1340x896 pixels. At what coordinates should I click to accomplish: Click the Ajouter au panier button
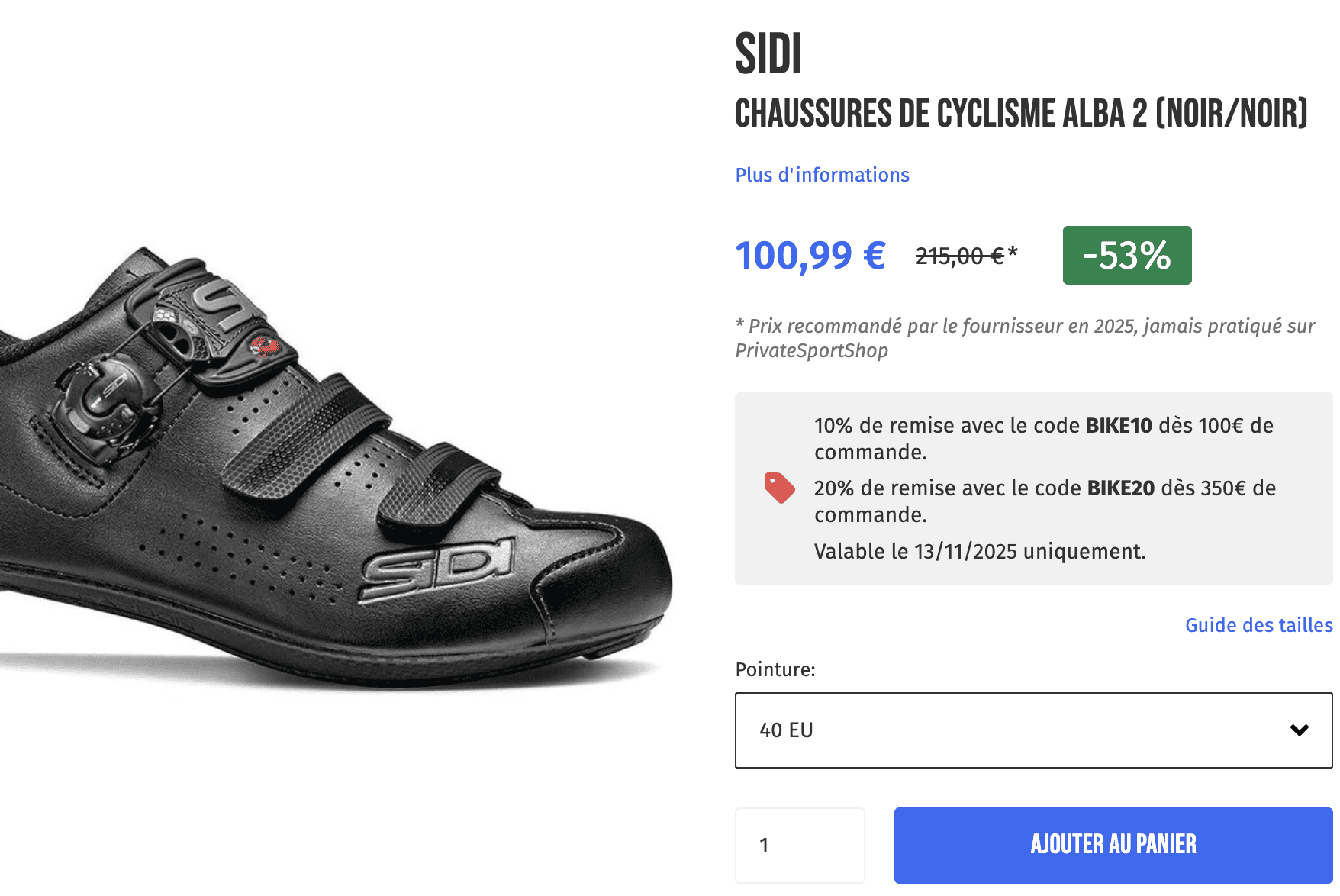(1113, 845)
